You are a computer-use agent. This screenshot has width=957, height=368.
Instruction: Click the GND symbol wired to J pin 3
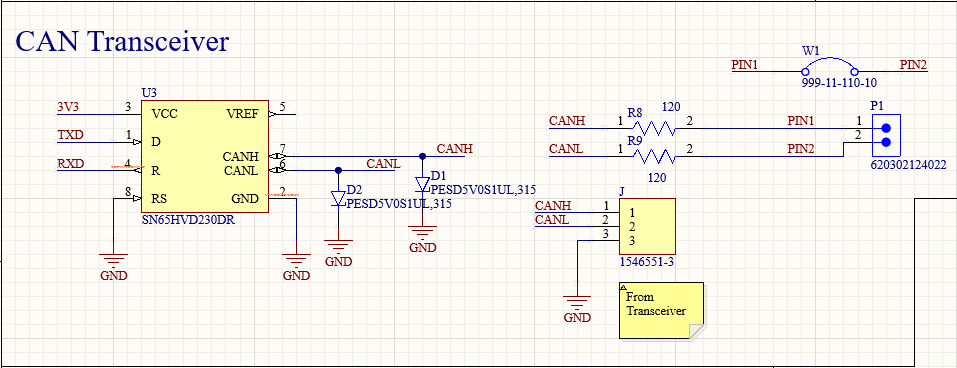(577, 303)
